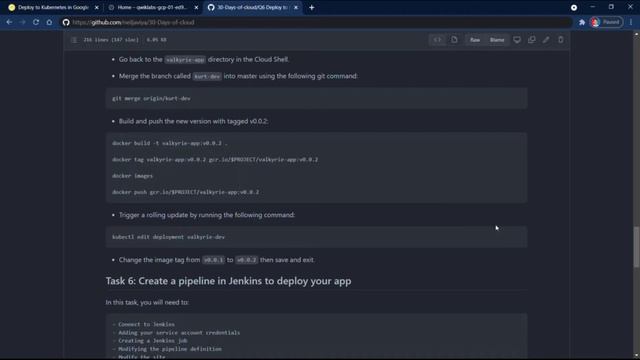Click the docker push gcr.io line
640x360 pixels.
pyautogui.click(x=185, y=192)
